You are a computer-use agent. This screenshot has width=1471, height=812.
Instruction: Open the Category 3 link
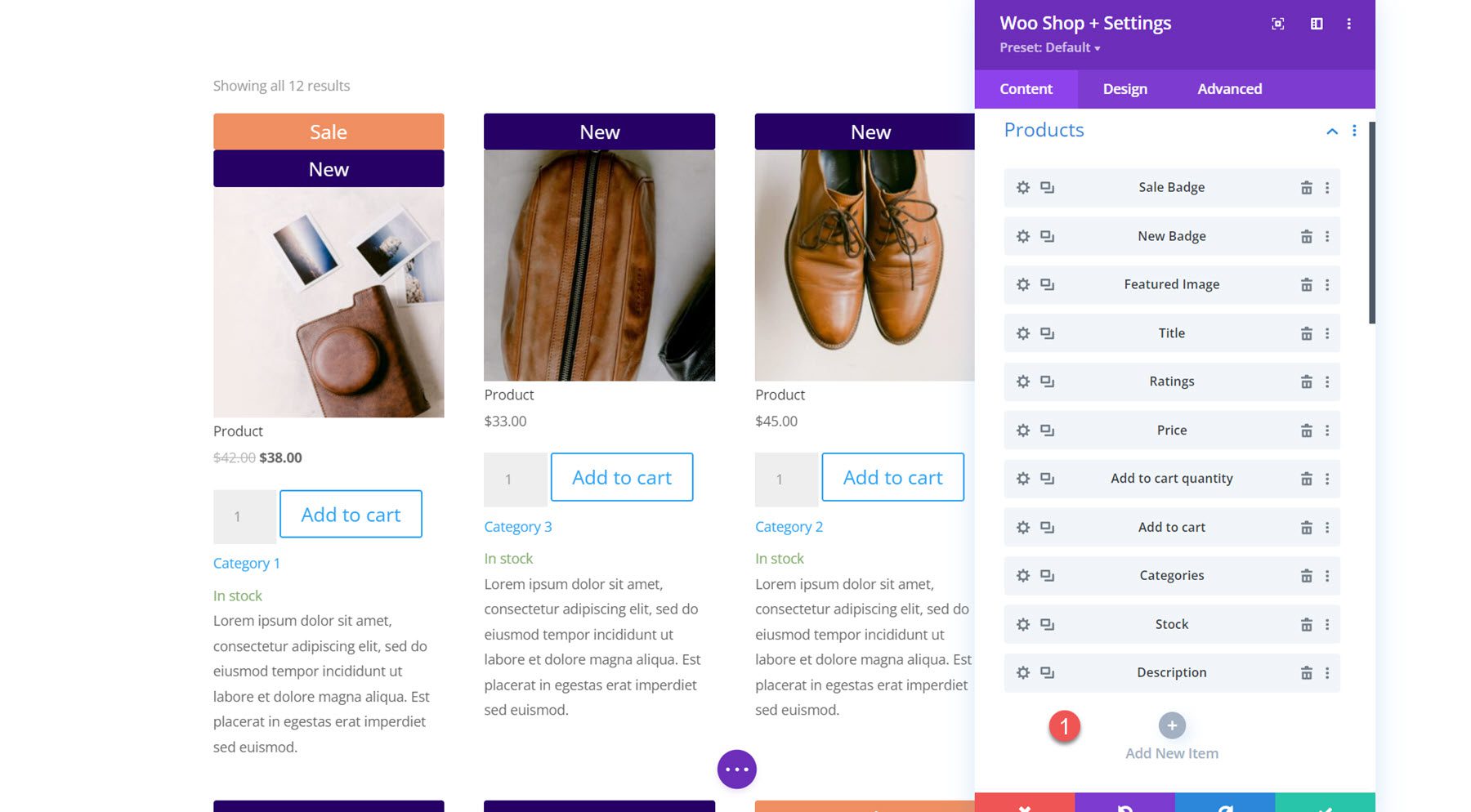point(518,526)
